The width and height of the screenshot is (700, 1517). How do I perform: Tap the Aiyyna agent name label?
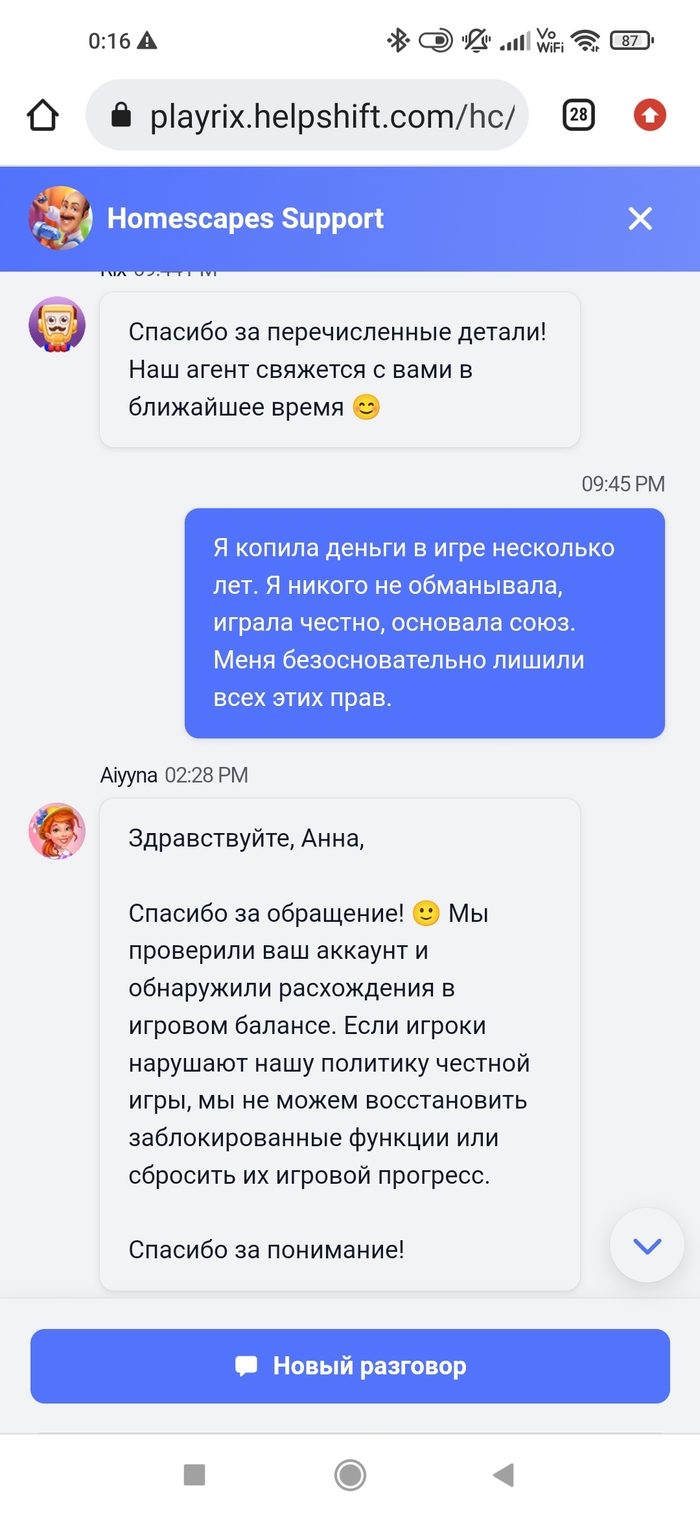click(x=129, y=775)
